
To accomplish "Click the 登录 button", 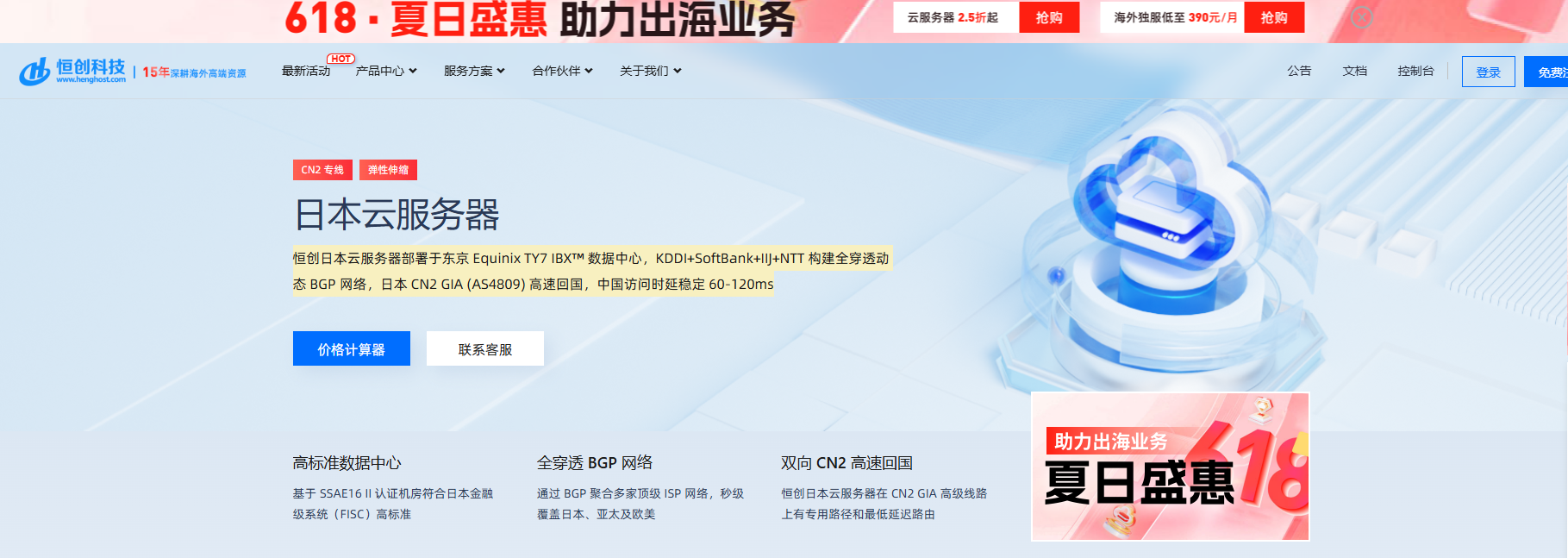I will tap(1488, 72).
